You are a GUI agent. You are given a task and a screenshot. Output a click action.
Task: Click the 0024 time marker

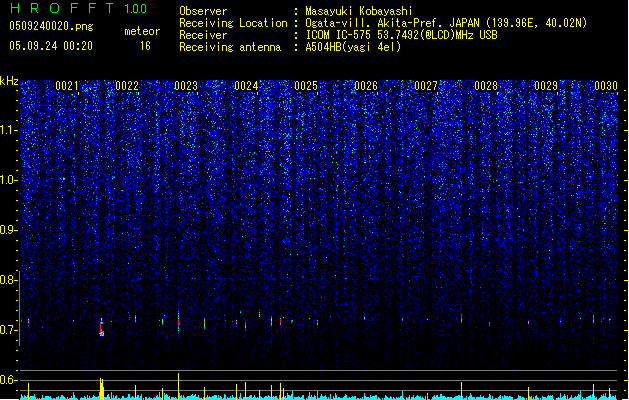(x=246, y=86)
